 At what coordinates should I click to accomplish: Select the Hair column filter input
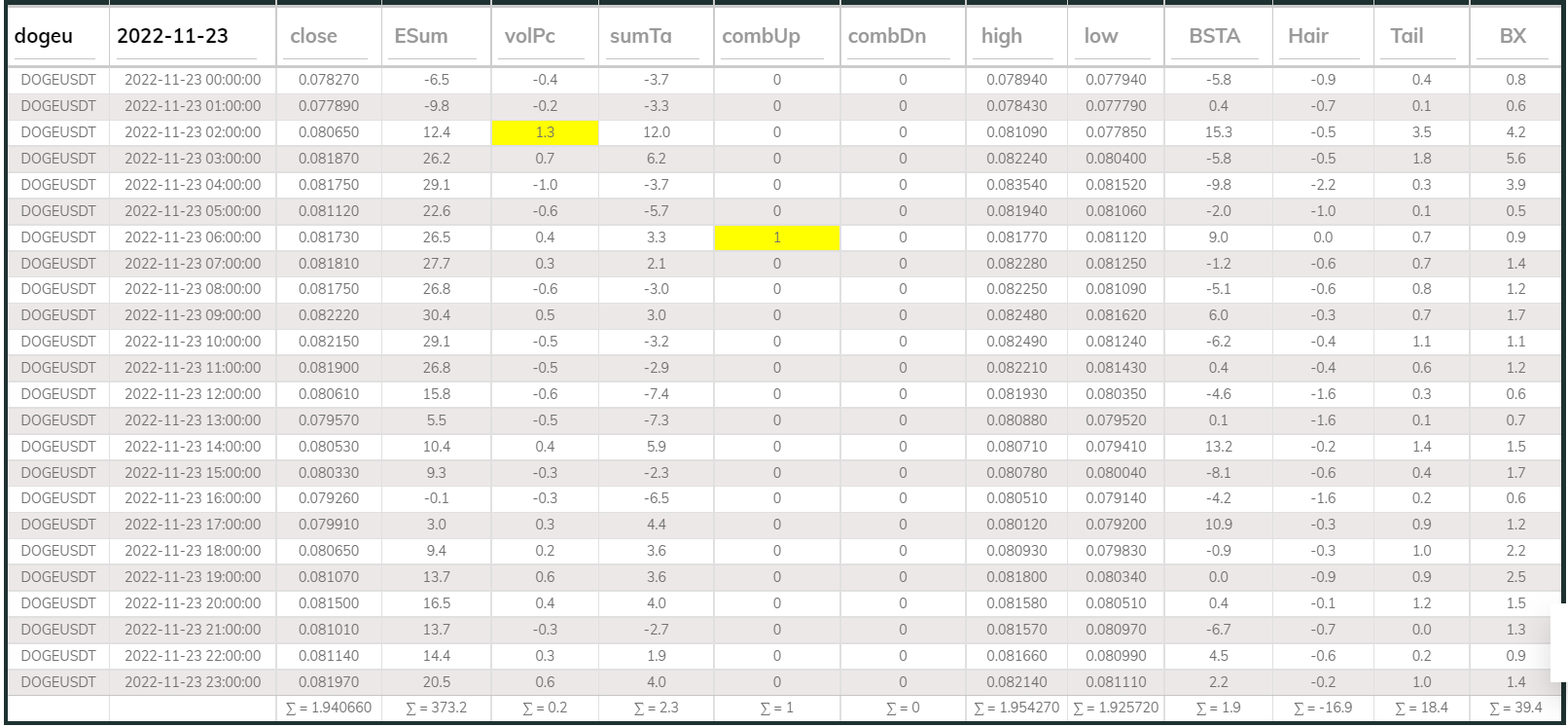click(x=1321, y=37)
